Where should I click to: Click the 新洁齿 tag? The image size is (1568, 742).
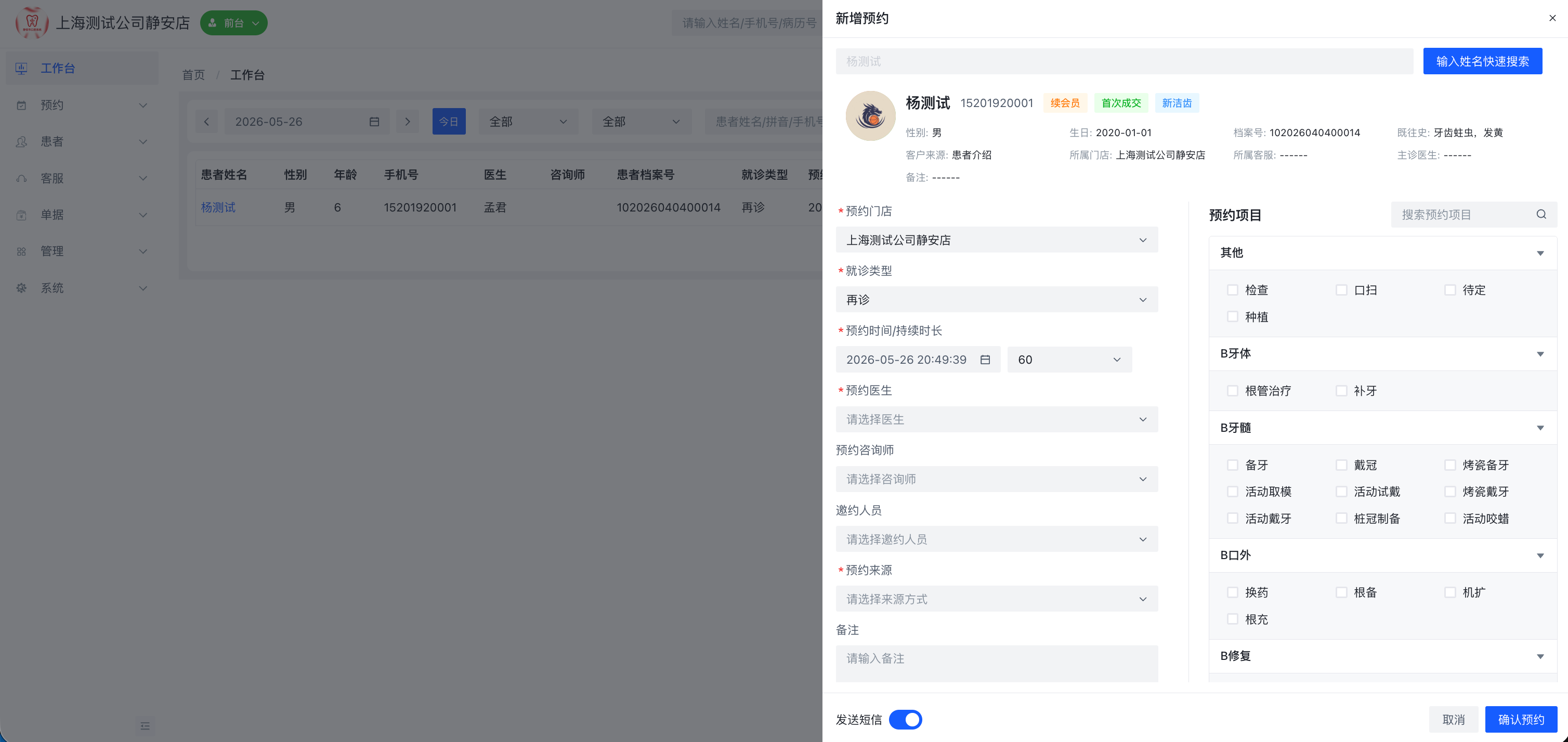pyautogui.click(x=1177, y=103)
